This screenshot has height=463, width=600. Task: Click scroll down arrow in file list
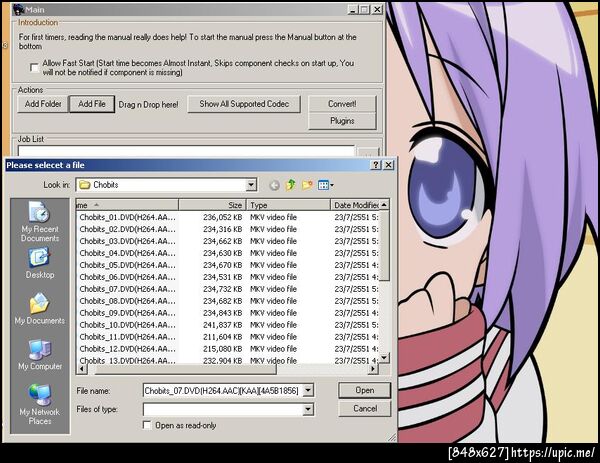(x=384, y=358)
